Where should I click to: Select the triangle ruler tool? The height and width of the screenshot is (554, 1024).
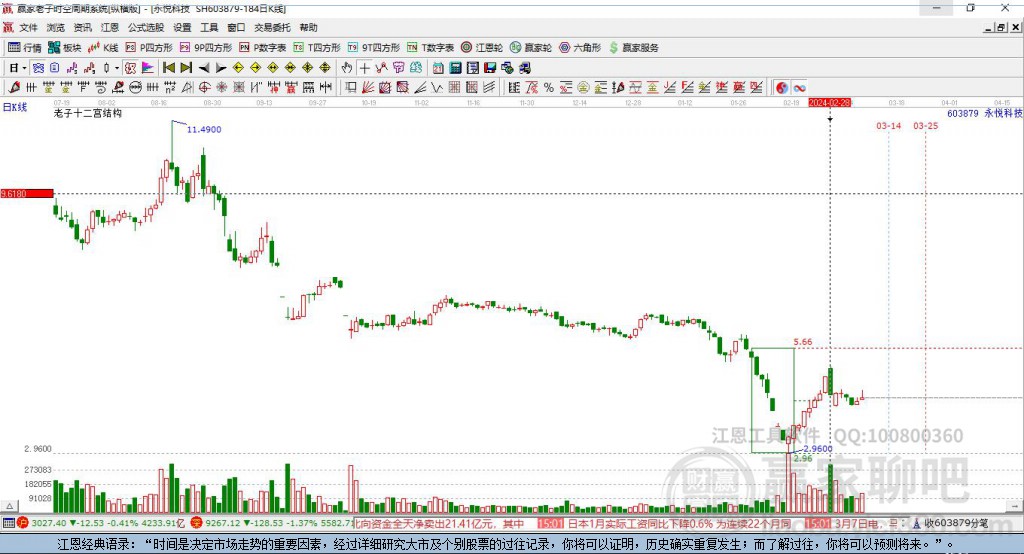pyautogui.click(x=187, y=88)
